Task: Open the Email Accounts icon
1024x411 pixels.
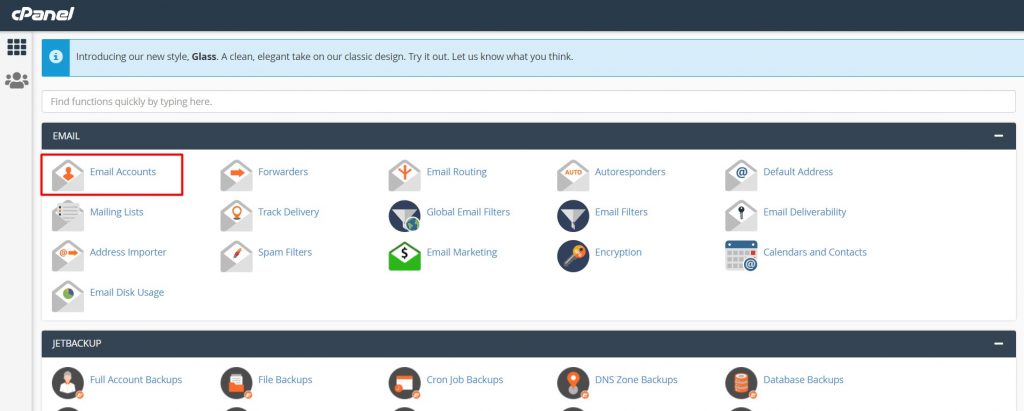Action: click(68, 174)
